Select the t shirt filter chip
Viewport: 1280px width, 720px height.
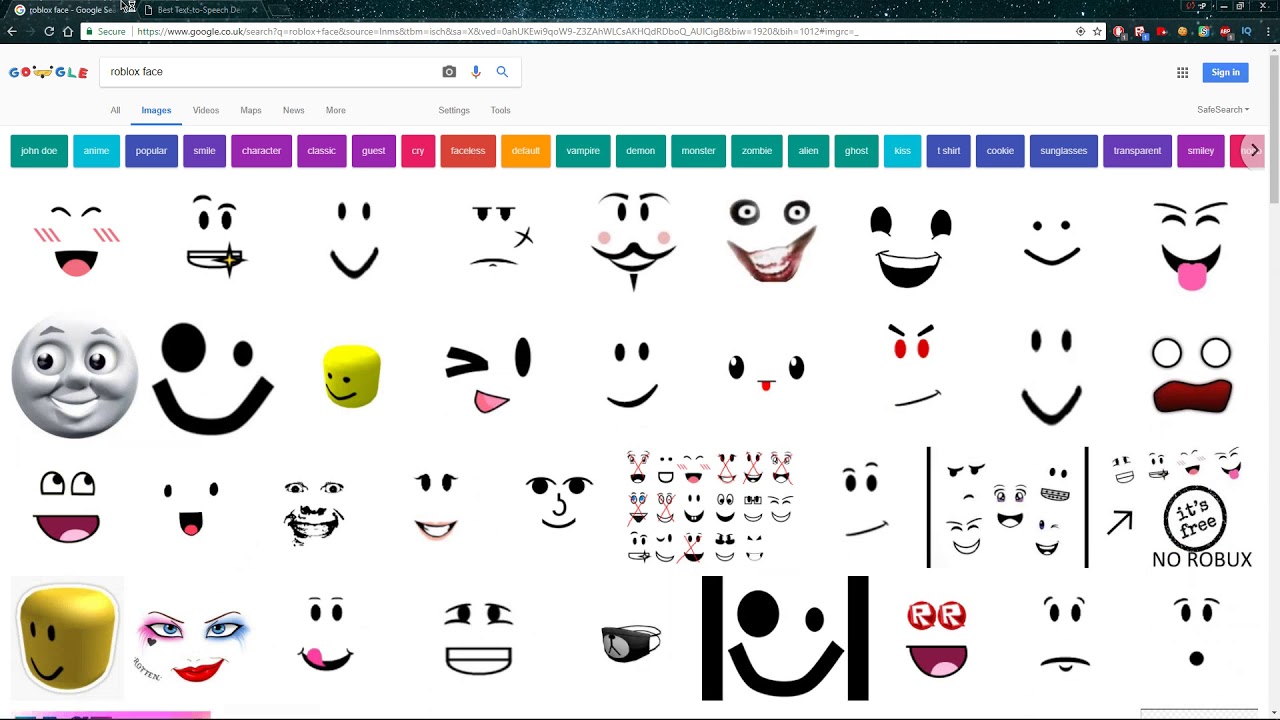948,151
